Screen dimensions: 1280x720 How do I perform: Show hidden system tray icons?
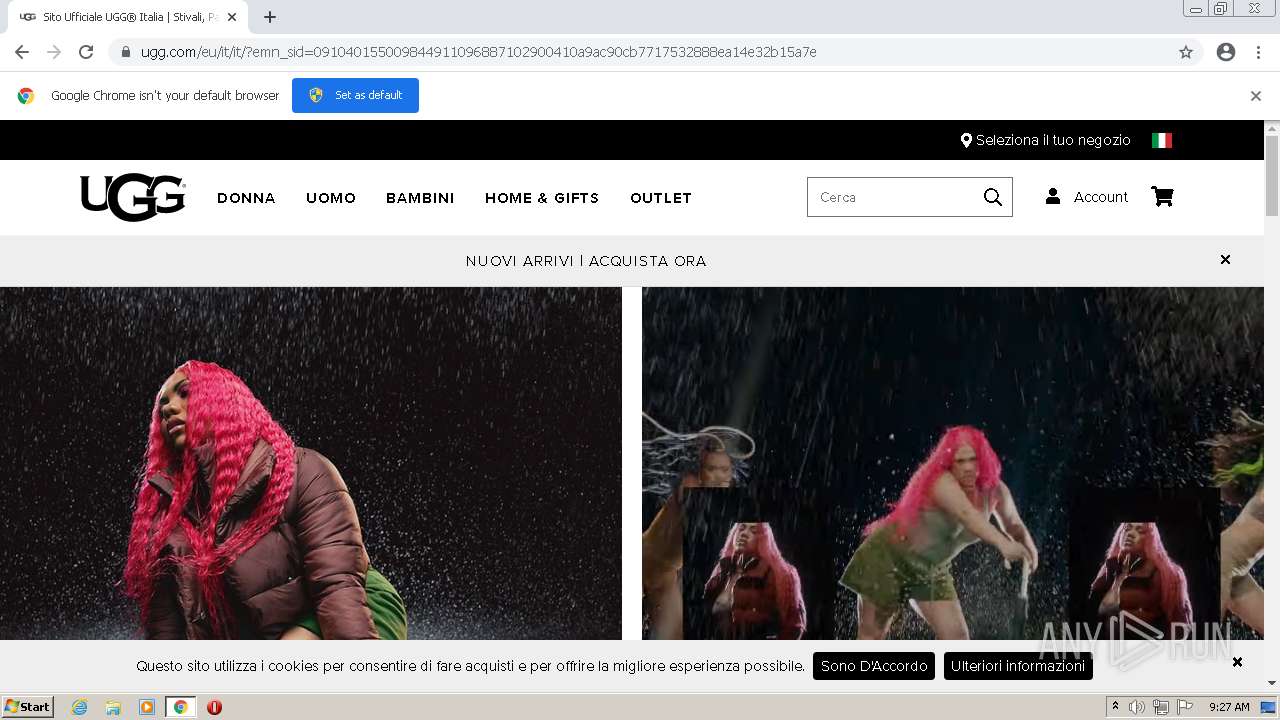click(x=1115, y=707)
